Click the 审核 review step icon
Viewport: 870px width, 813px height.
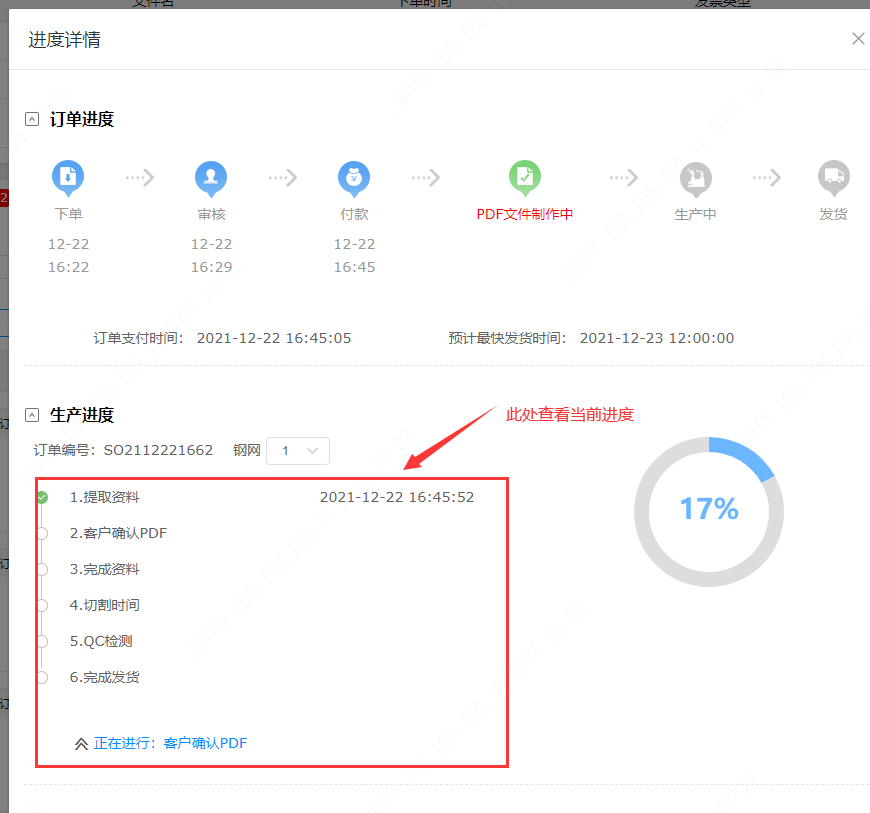(x=211, y=177)
